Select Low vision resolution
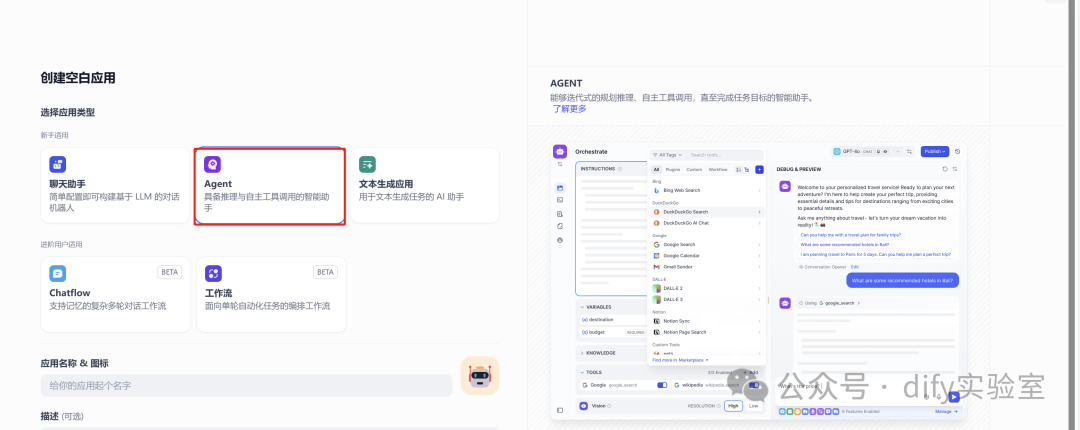The width and height of the screenshot is (1080, 430). 753,406
